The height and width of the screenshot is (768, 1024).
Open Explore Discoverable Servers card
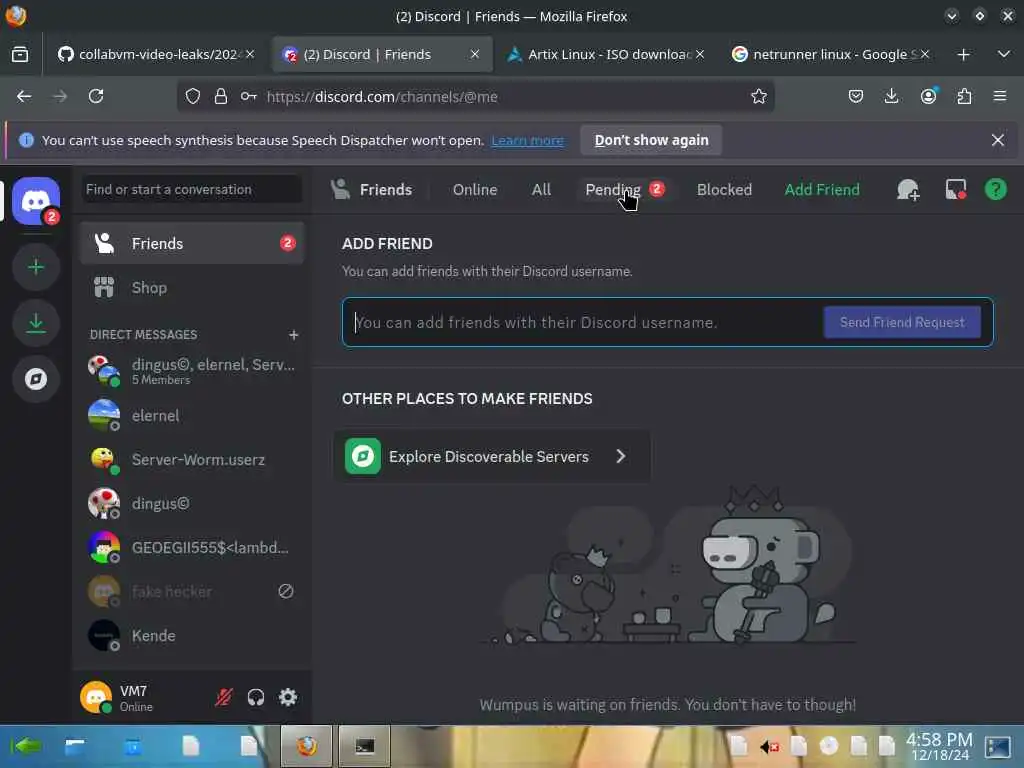[x=492, y=456]
